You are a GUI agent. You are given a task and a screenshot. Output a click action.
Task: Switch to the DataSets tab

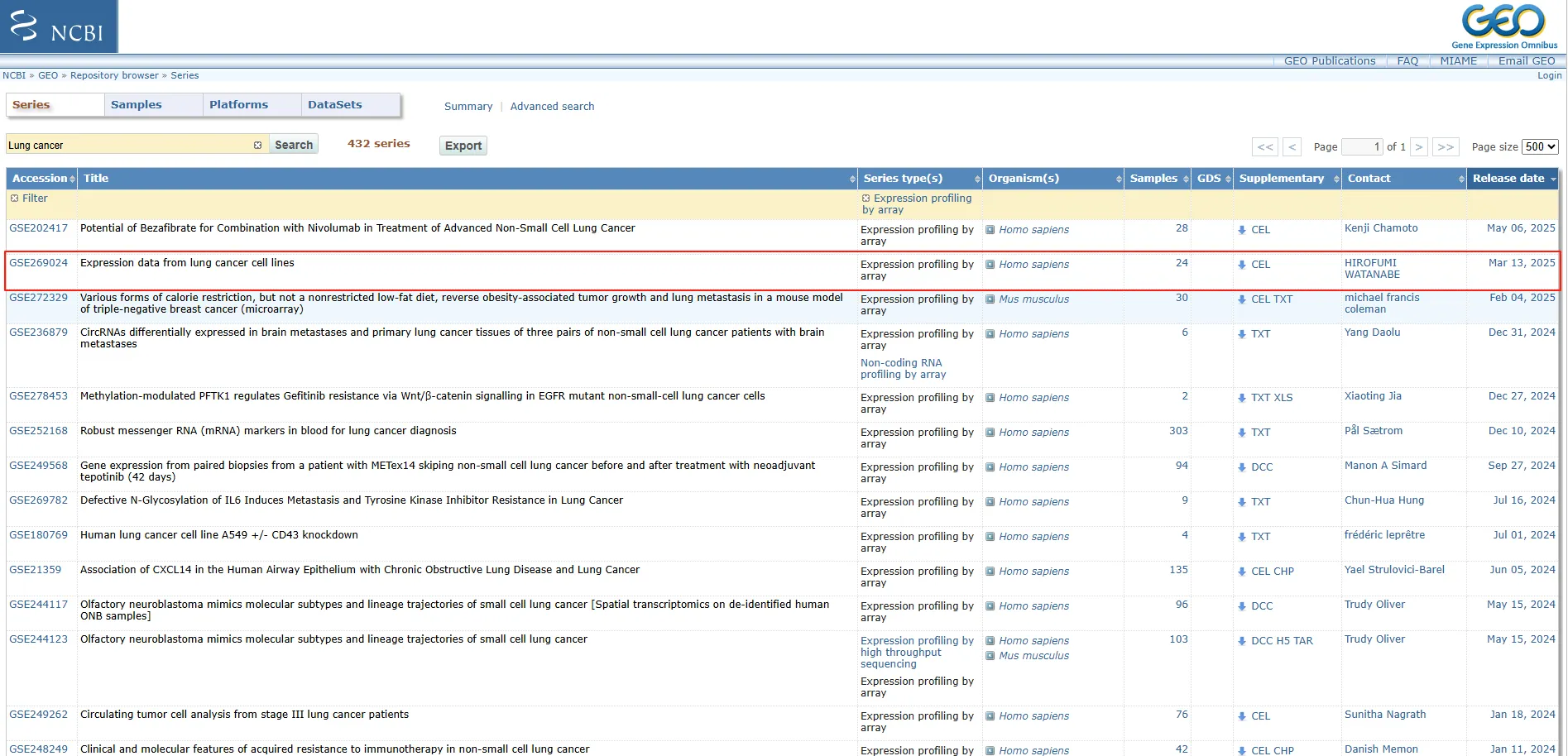click(x=335, y=105)
